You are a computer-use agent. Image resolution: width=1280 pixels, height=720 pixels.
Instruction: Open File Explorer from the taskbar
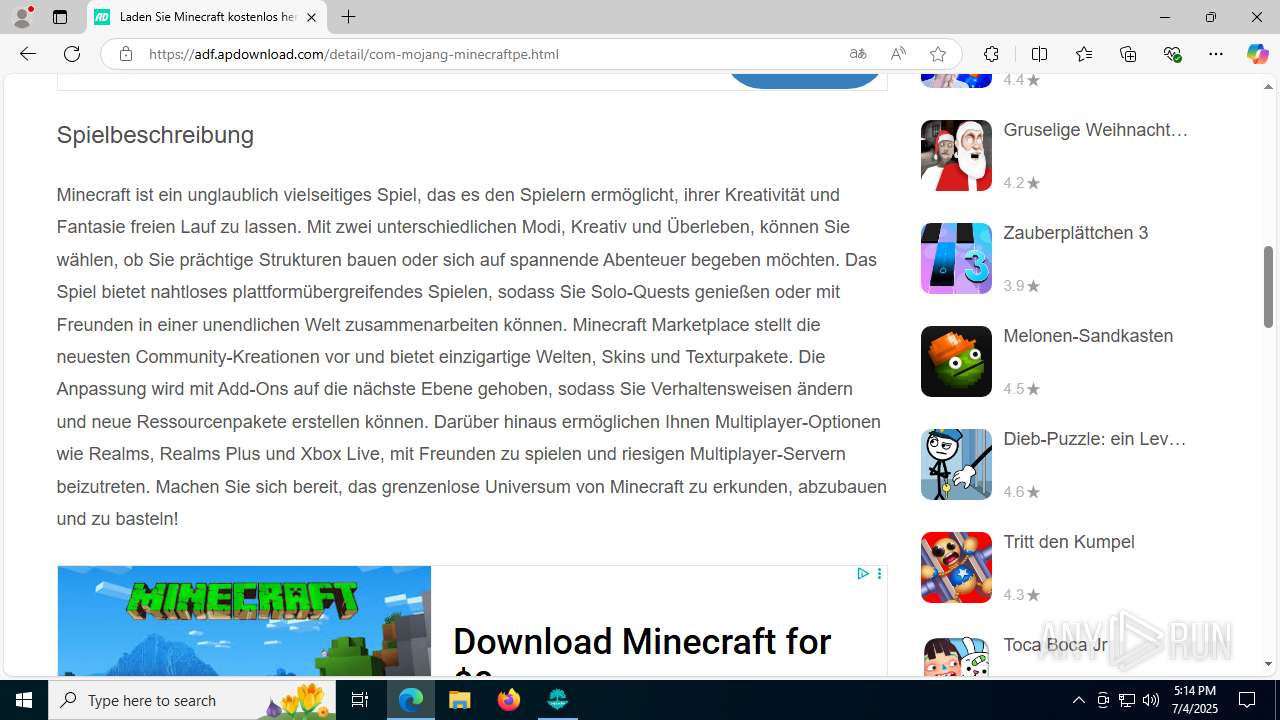pos(460,700)
